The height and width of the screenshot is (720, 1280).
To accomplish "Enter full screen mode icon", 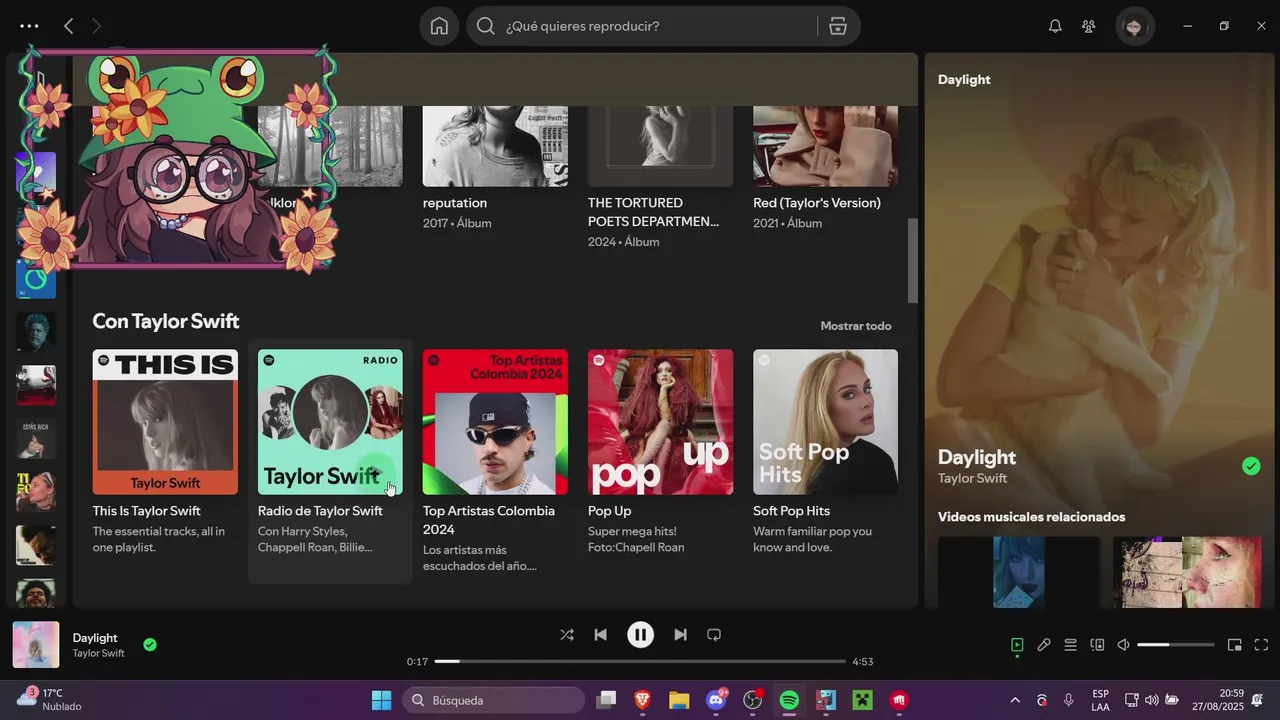I will coord(1261,645).
